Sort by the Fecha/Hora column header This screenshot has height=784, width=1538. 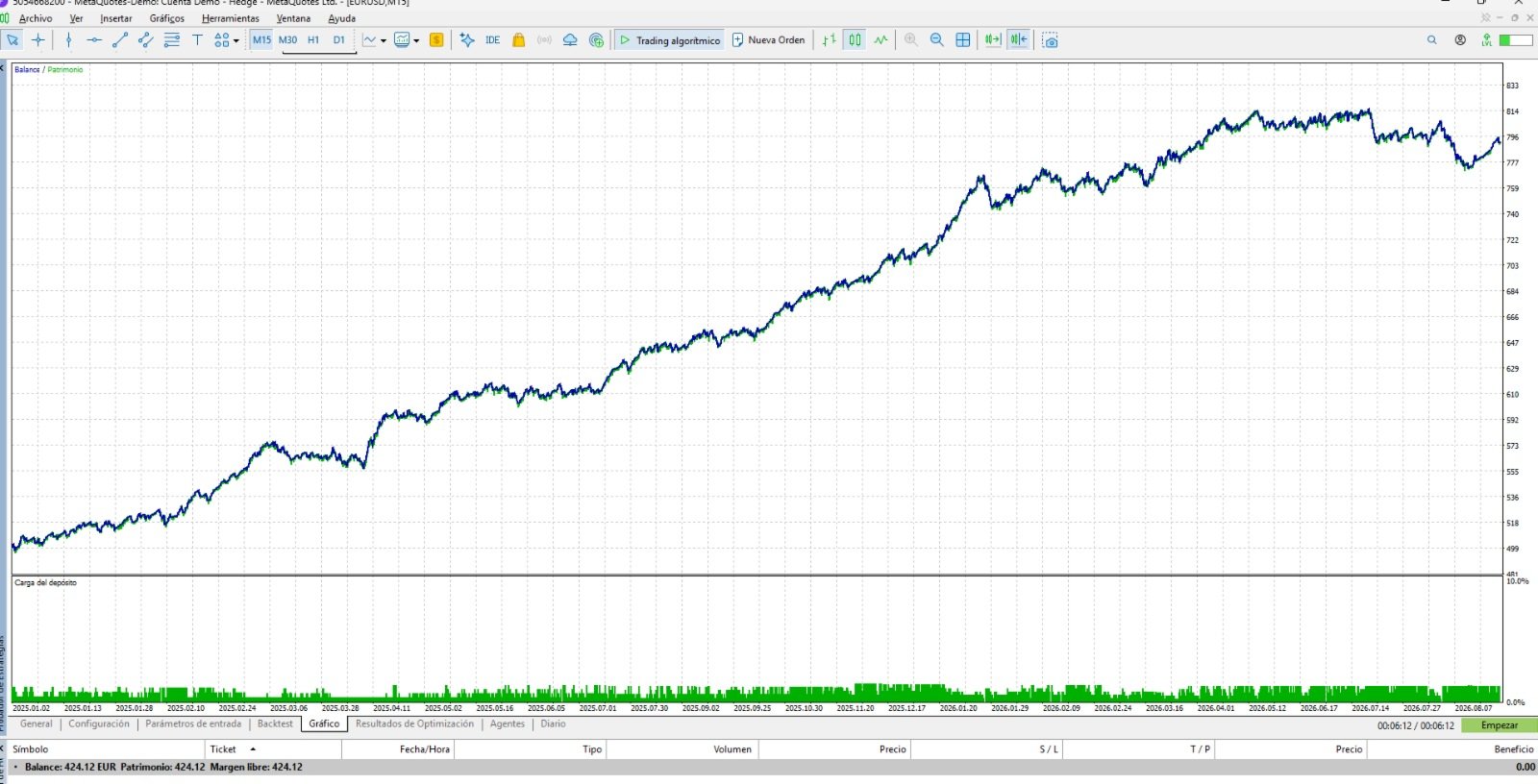[398, 749]
